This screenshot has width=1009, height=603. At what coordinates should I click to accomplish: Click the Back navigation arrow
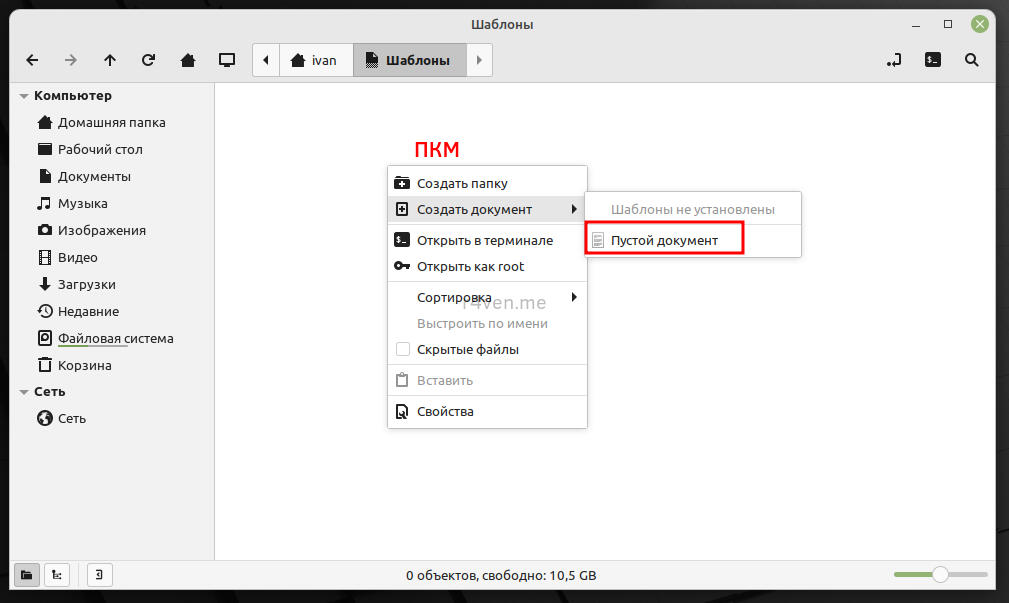(32, 60)
